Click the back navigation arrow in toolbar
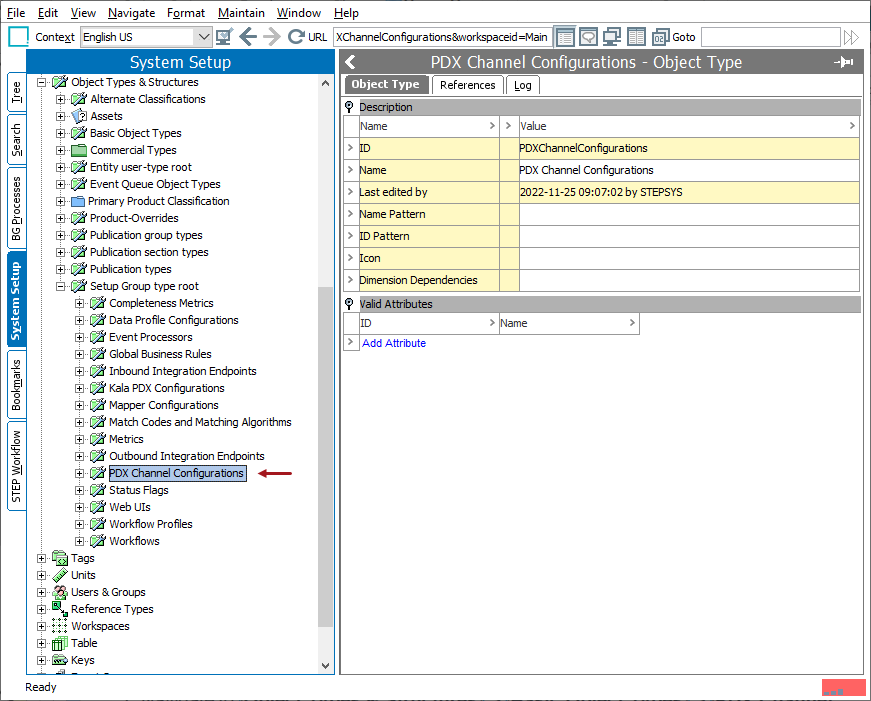 pos(248,37)
